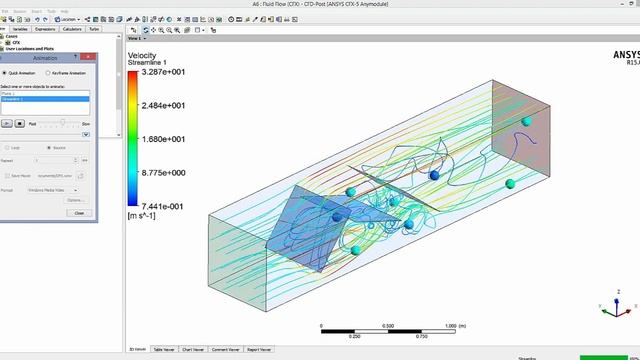Open the viewport layout dropdown arrow
640x360 pixels.
pos(203,30)
